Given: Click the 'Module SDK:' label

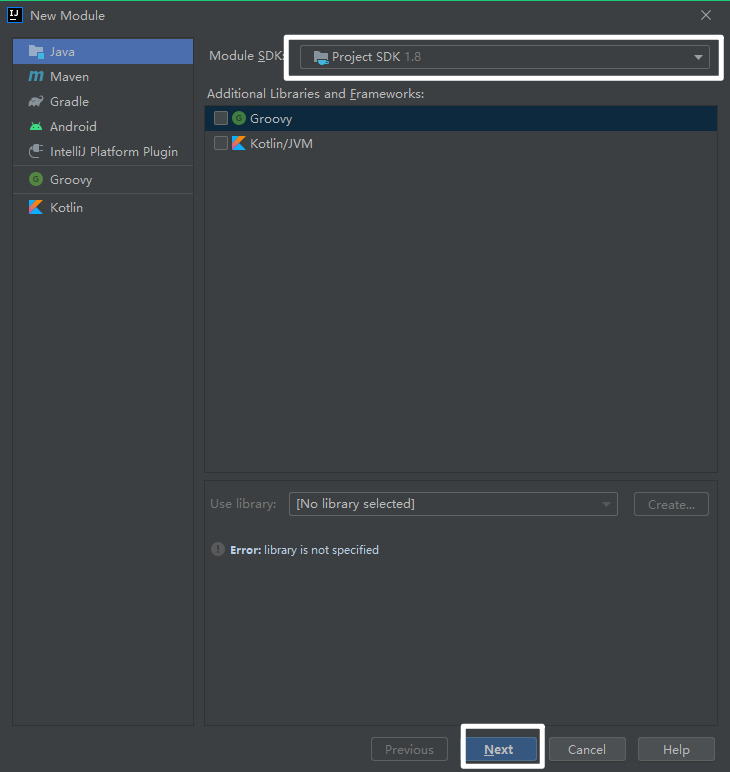Looking at the screenshot, I should [x=247, y=56].
